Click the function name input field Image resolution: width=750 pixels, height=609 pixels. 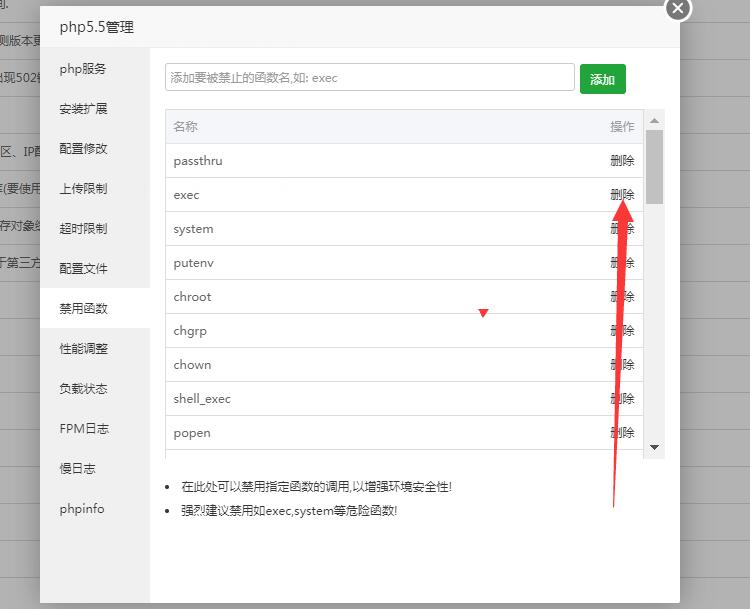click(369, 78)
